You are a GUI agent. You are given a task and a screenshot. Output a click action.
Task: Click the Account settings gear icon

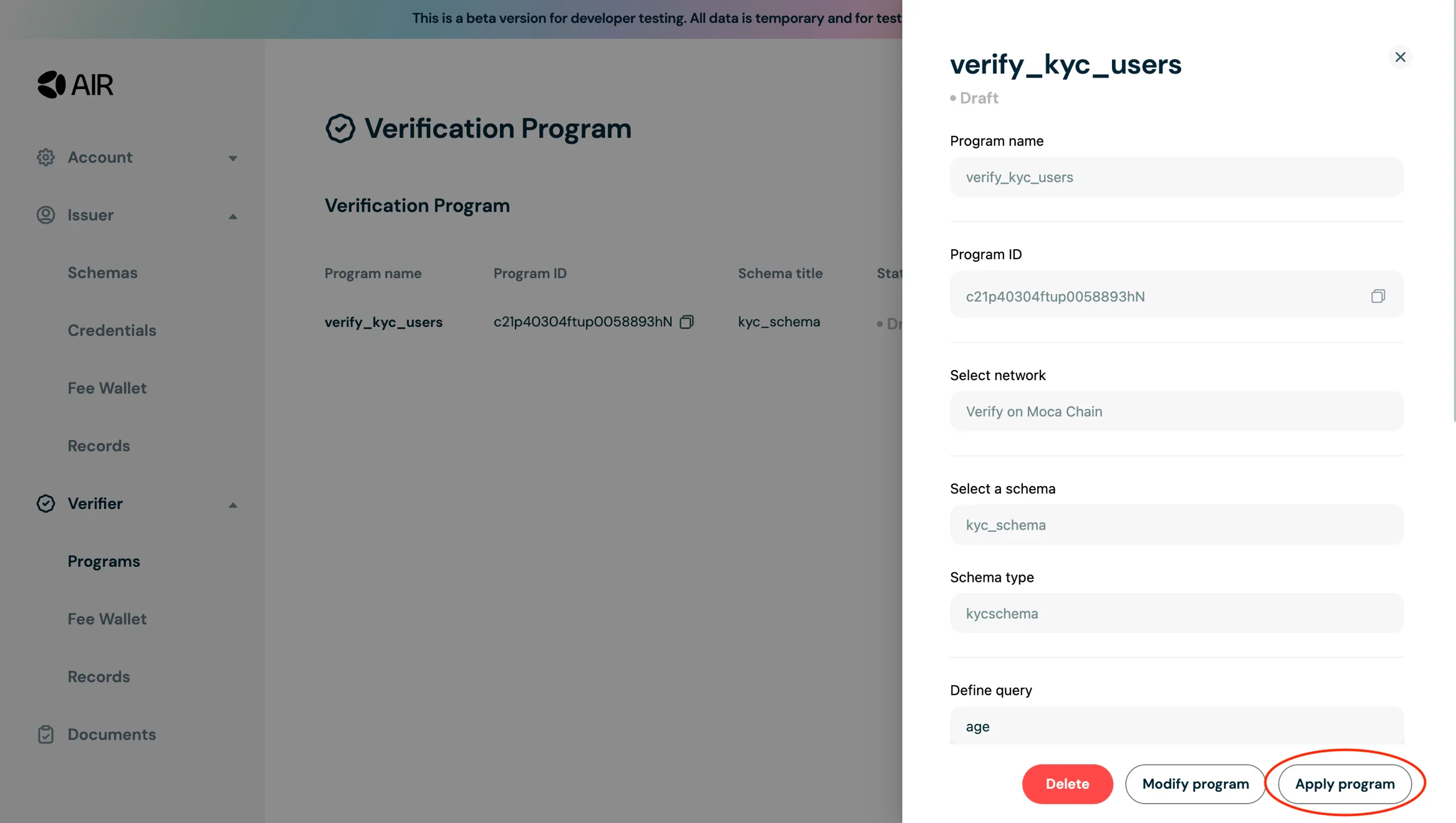(x=45, y=157)
